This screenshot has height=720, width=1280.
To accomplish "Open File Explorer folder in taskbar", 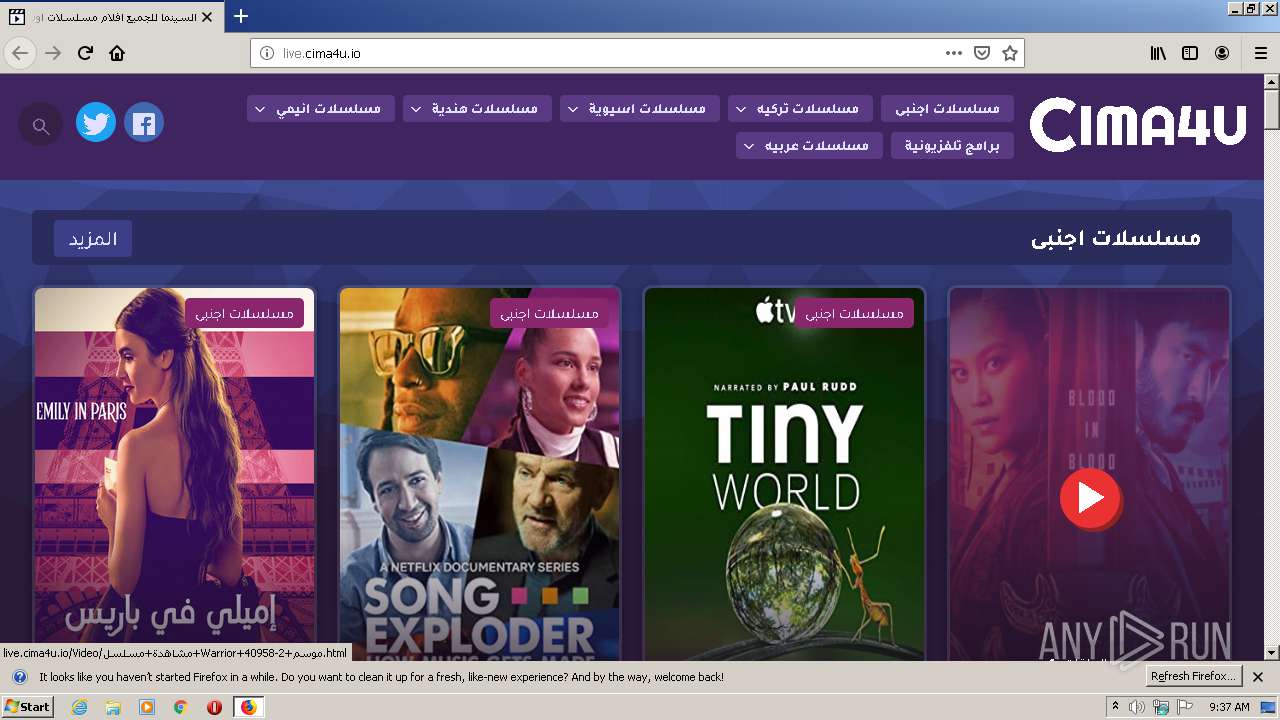I will [113, 707].
